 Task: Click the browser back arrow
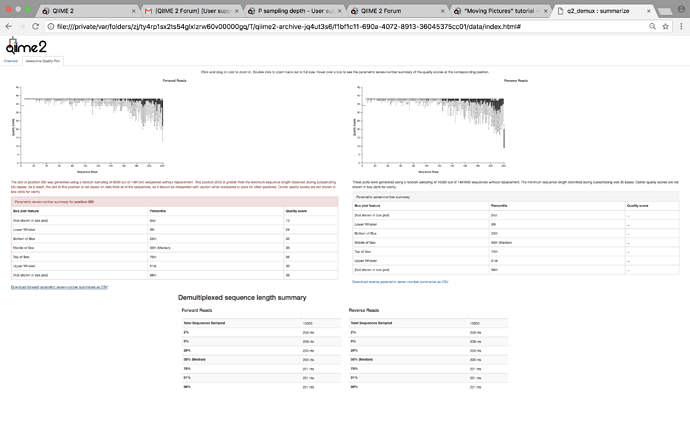[8, 26]
